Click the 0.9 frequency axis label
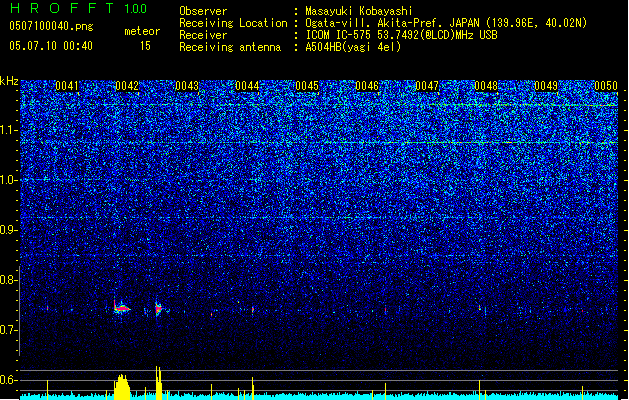Viewport: 629px width, 400px height. coord(8,230)
